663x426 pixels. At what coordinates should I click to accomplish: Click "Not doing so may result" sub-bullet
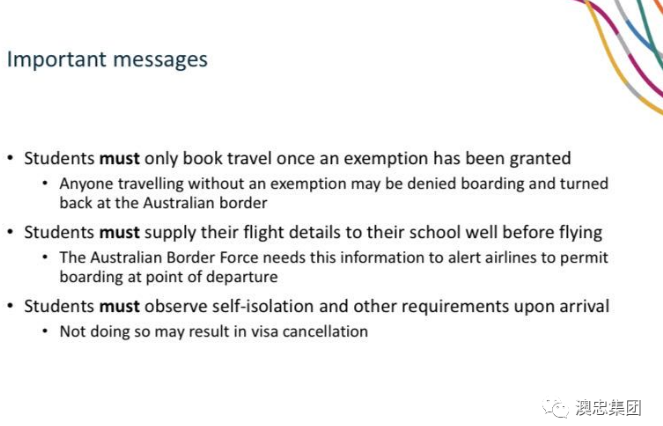(150, 331)
